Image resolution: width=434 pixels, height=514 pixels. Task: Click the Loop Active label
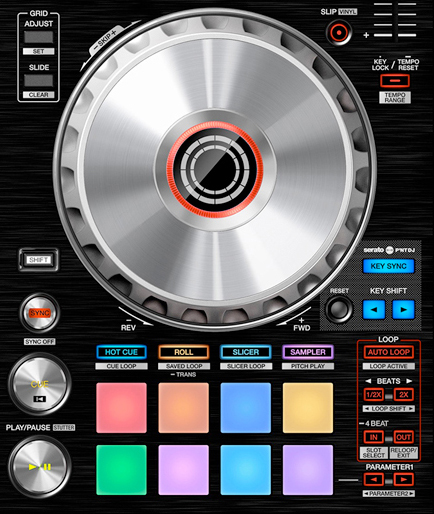click(x=388, y=366)
